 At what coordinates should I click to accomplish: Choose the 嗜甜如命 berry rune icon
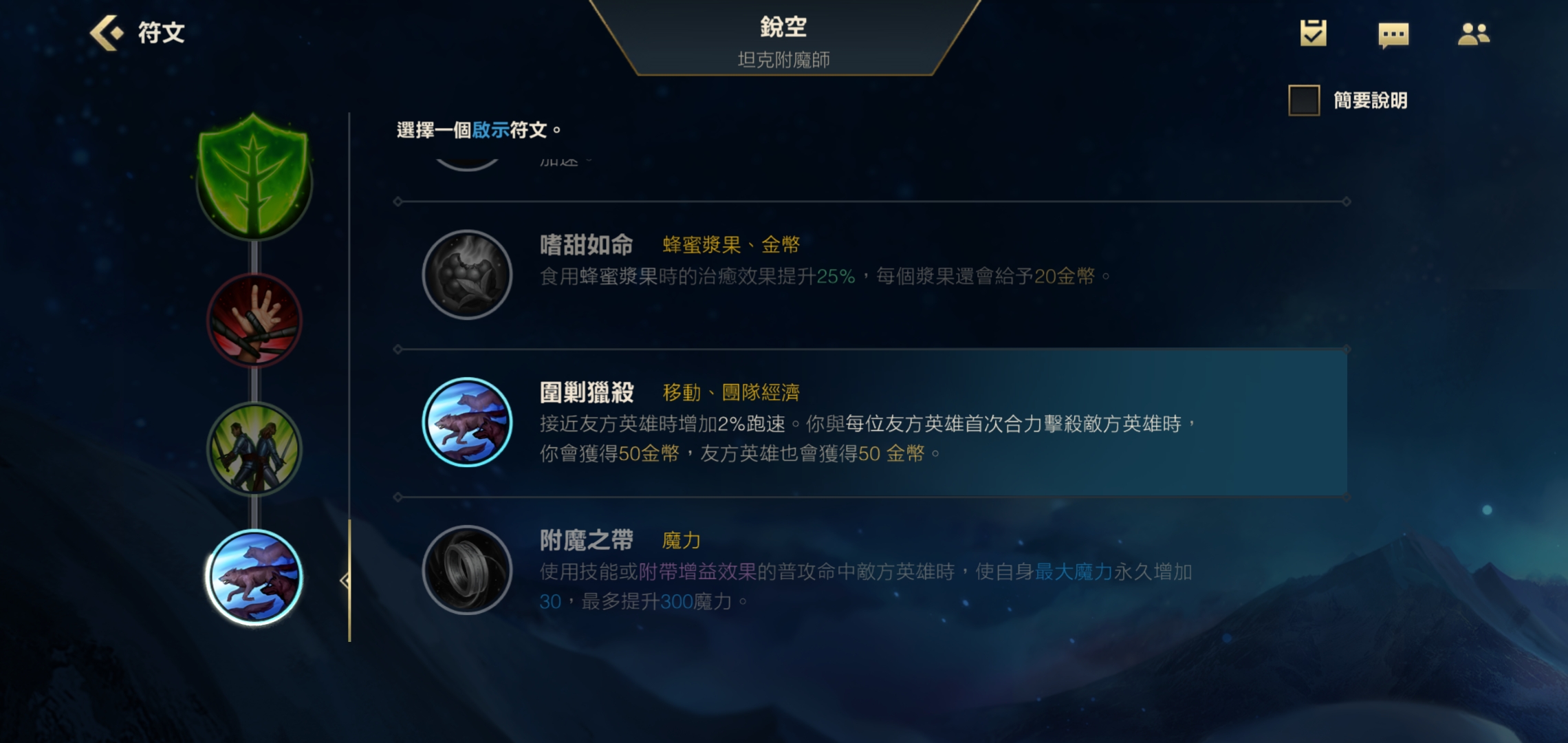click(x=467, y=274)
